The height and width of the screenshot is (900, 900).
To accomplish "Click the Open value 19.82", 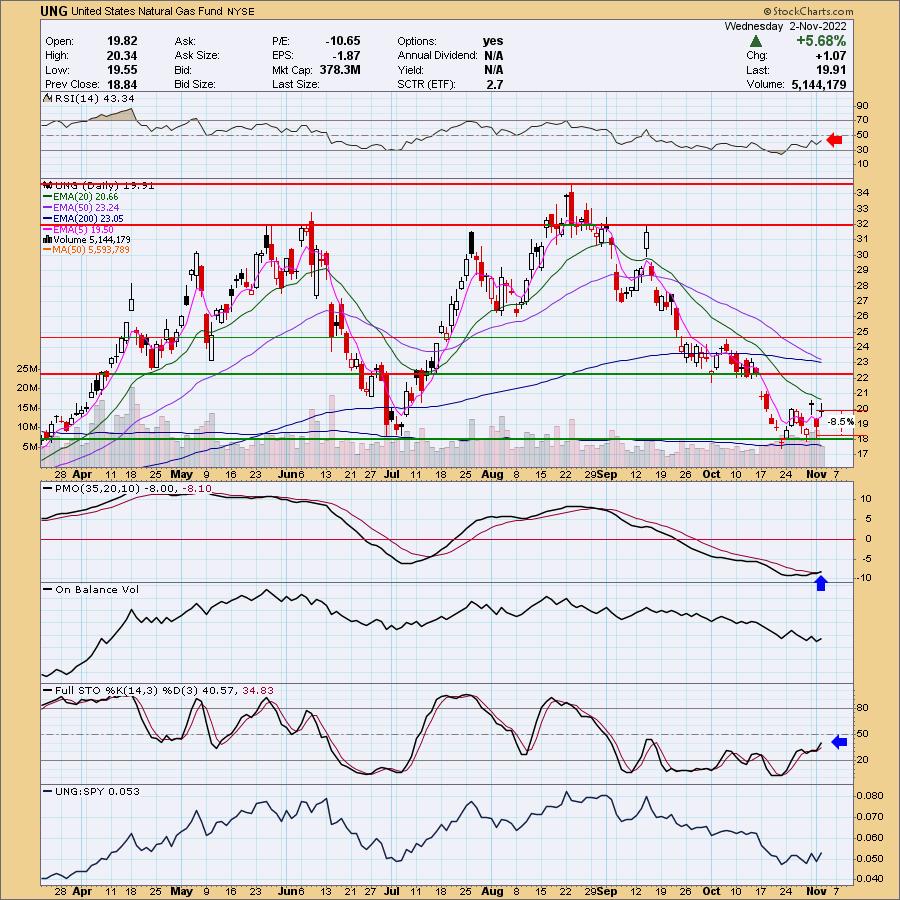I will (x=122, y=41).
